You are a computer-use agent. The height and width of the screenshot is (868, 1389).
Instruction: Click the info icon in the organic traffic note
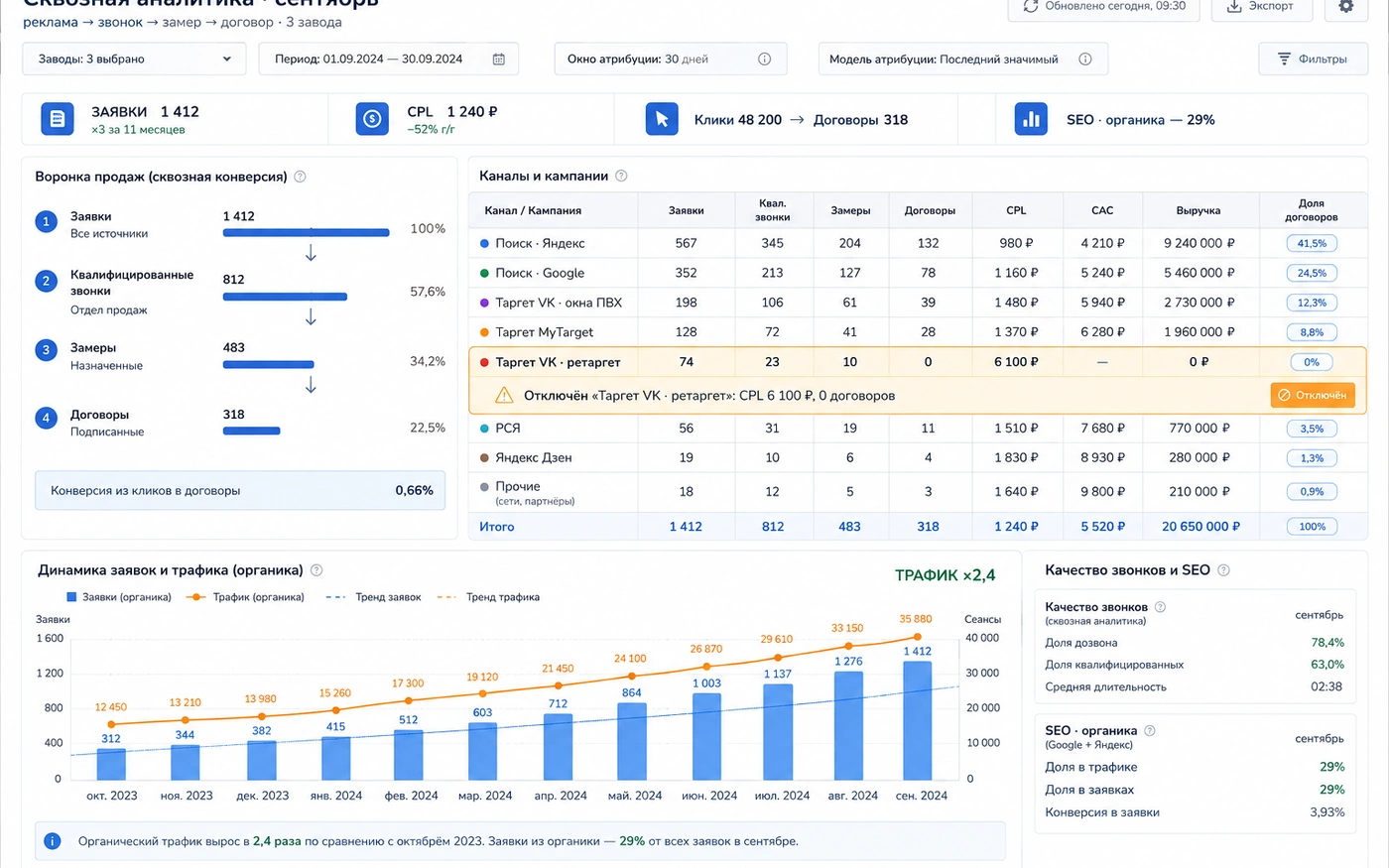click(x=53, y=841)
